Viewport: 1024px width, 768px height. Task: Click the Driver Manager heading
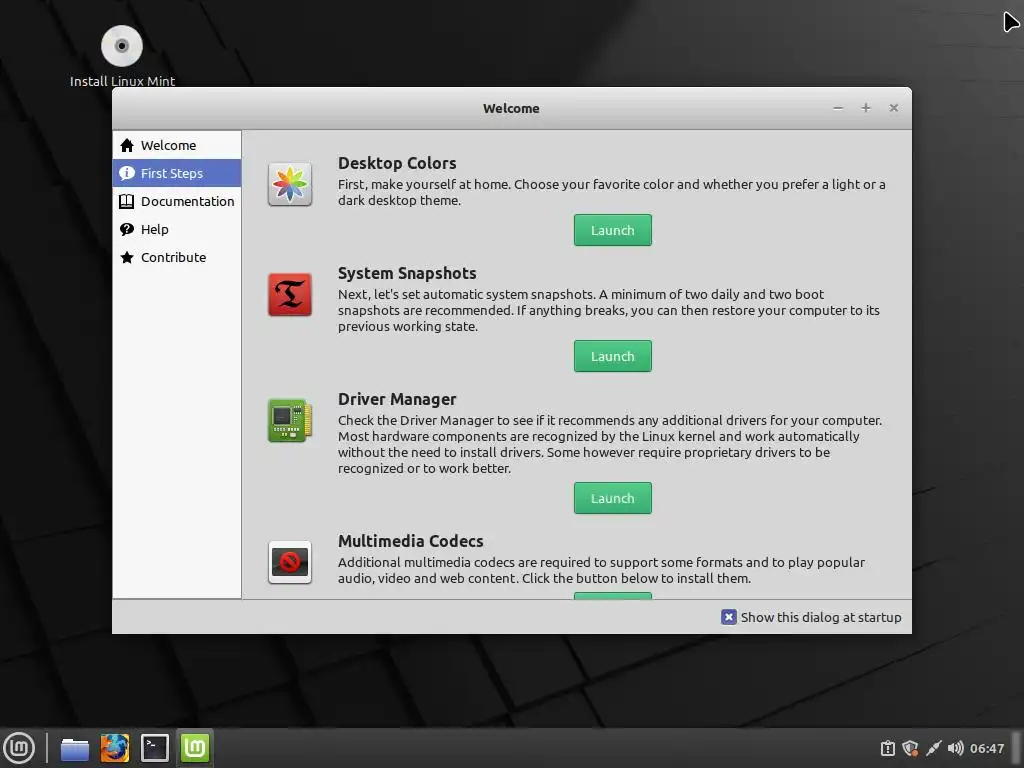coord(397,399)
